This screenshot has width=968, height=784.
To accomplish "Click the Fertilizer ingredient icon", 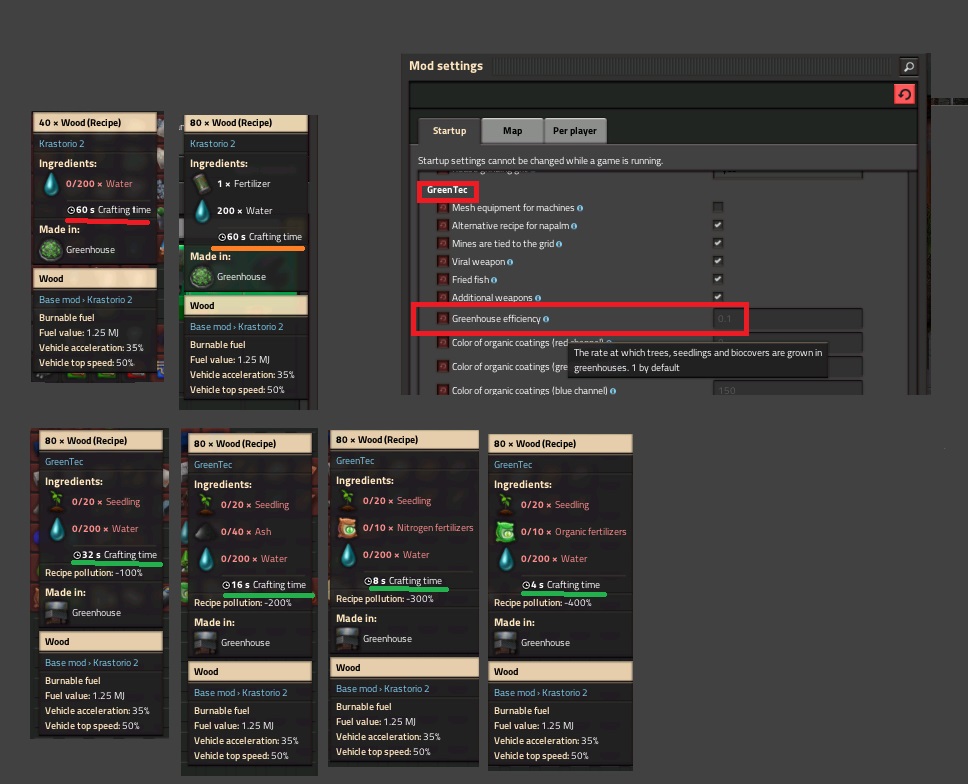I will [x=202, y=184].
